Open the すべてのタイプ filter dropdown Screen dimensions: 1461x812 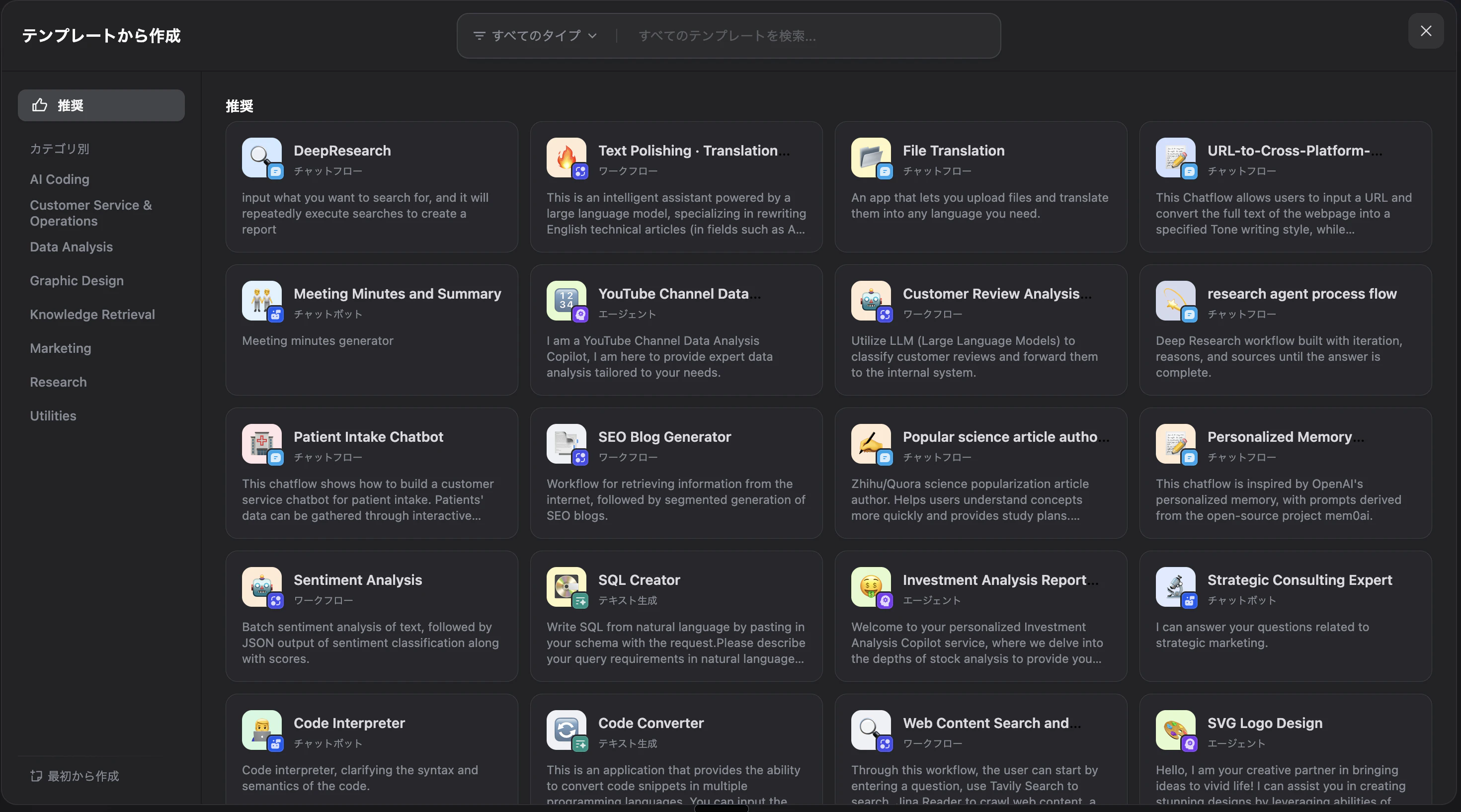tap(535, 36)
